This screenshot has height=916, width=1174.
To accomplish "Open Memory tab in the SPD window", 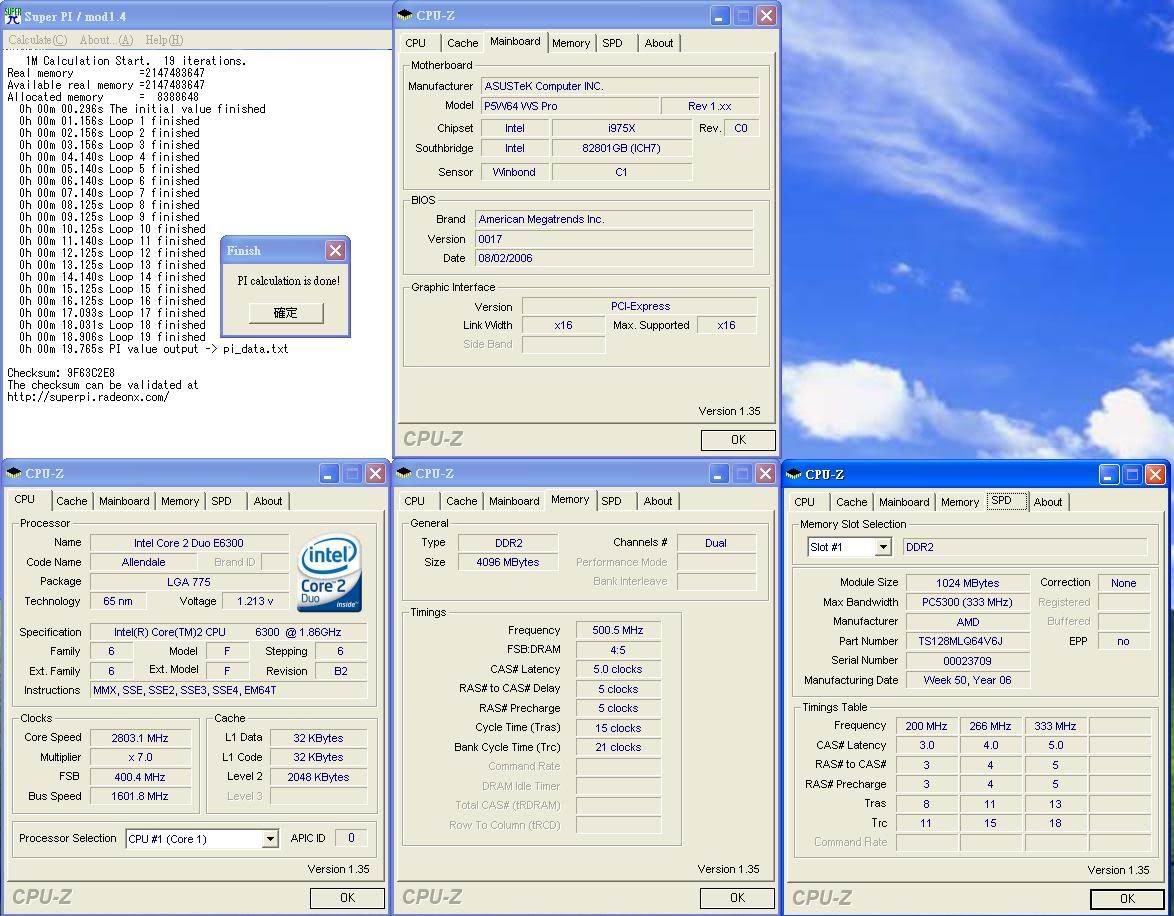I will (960, 502).
